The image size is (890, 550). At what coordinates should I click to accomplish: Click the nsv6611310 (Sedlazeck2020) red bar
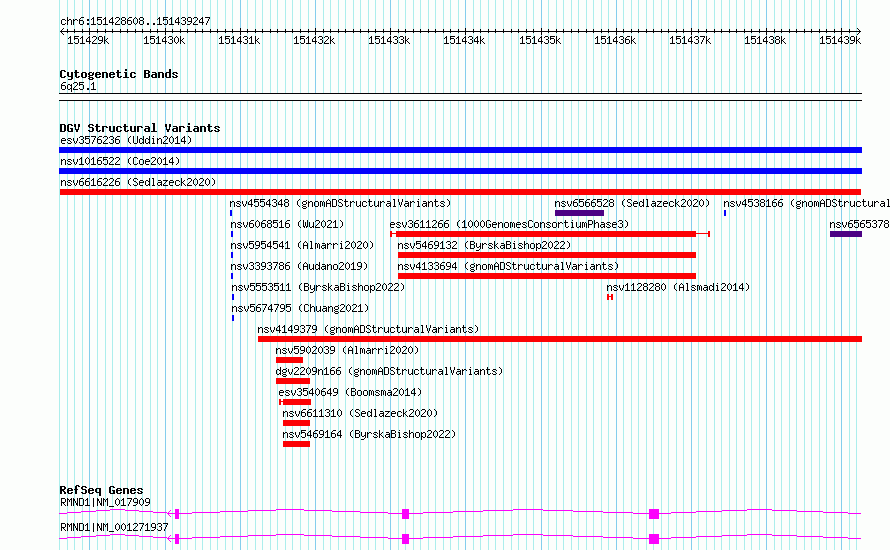click(296, 423)
